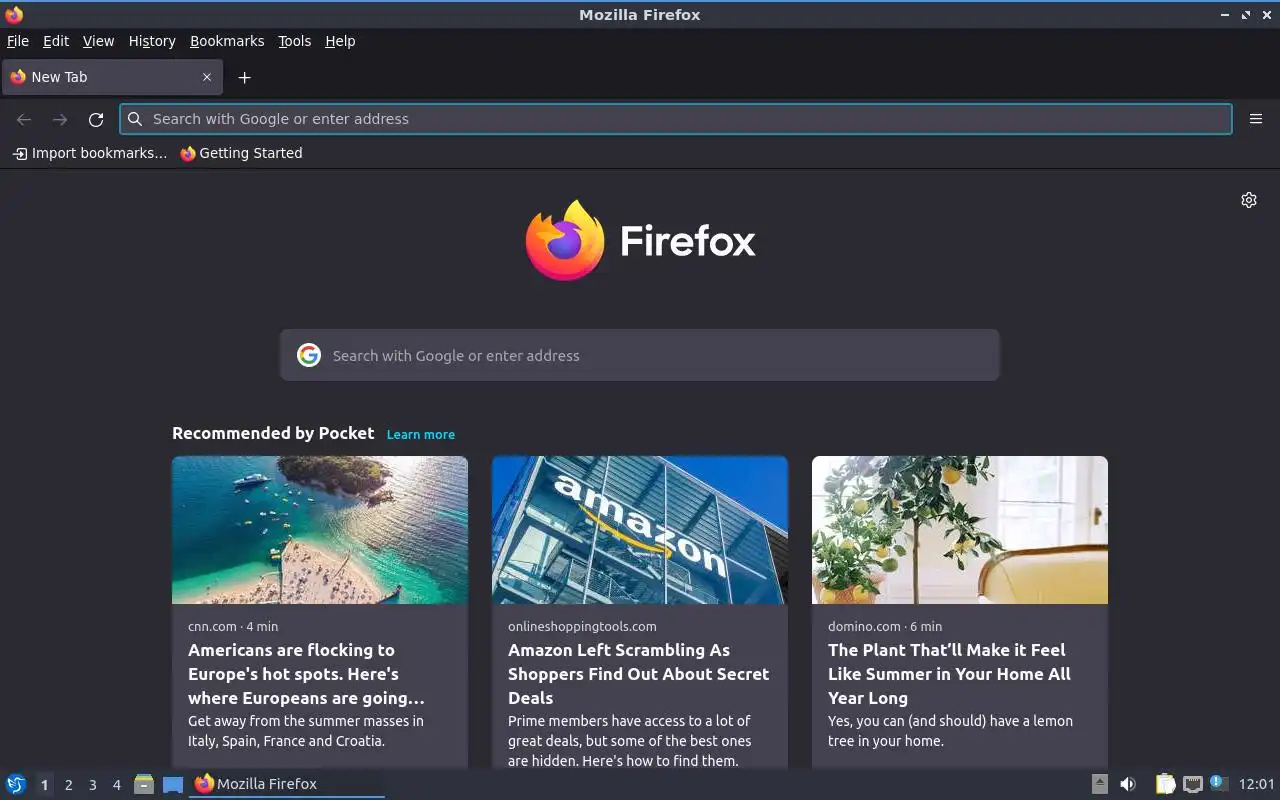Open article 'Amazon Left Scrambling As Shoppers'
This screenshot has width=1280, height=800.
638,674
